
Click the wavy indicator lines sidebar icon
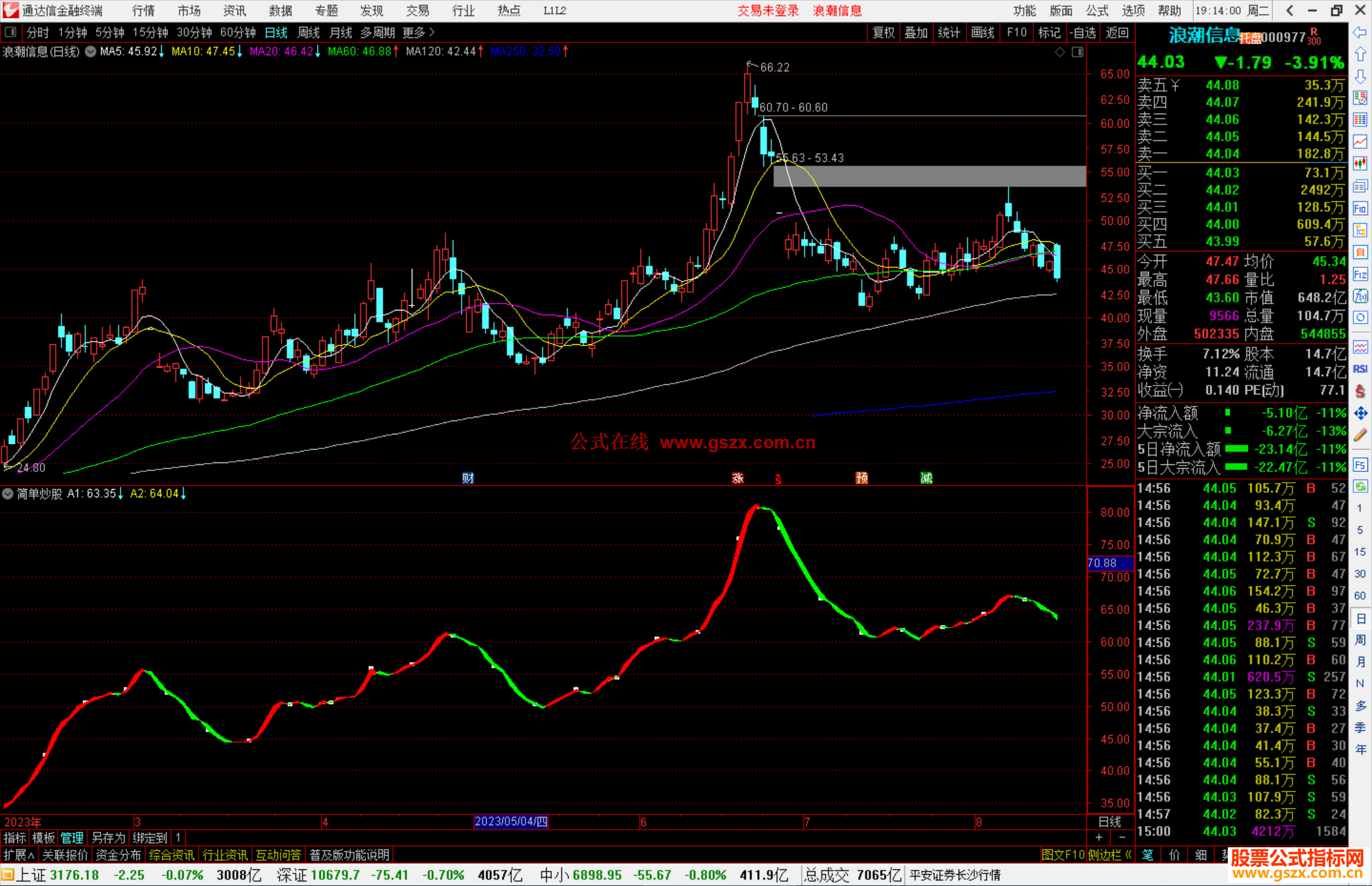[x=1360, y=347]
